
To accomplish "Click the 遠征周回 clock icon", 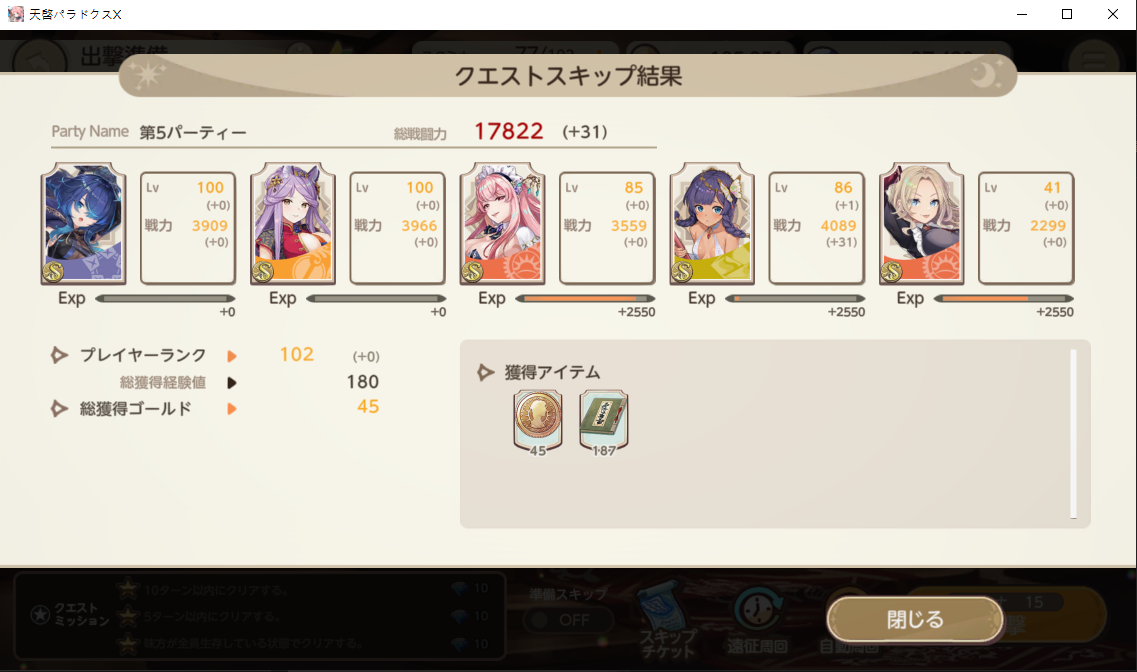I will point(757,609).
